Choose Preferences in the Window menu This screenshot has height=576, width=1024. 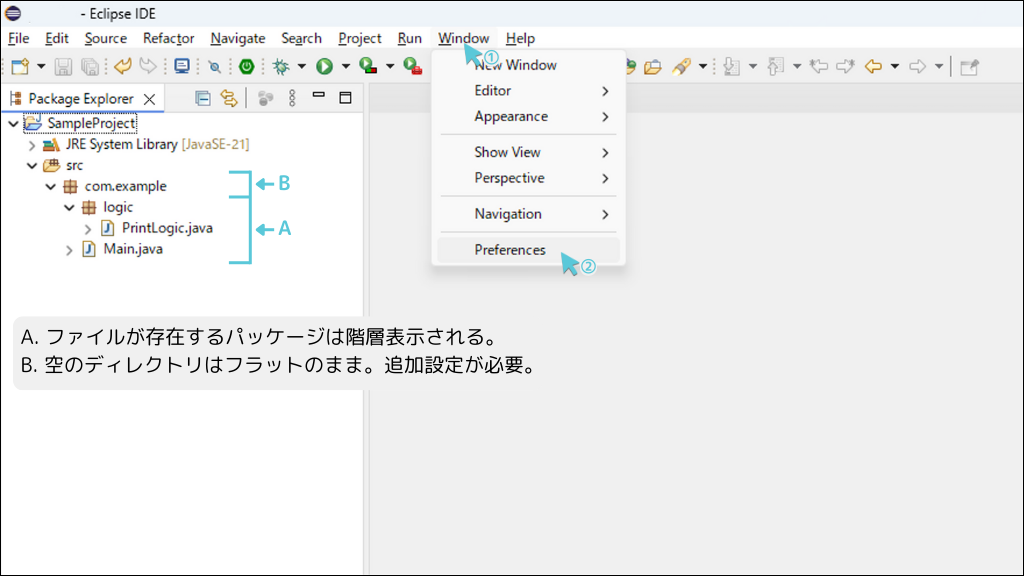point(528,250)
